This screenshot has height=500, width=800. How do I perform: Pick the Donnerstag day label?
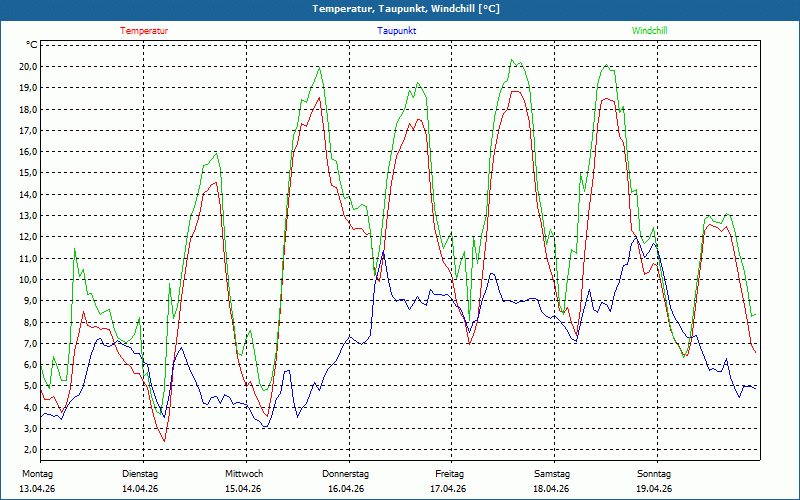pos(346,473)
